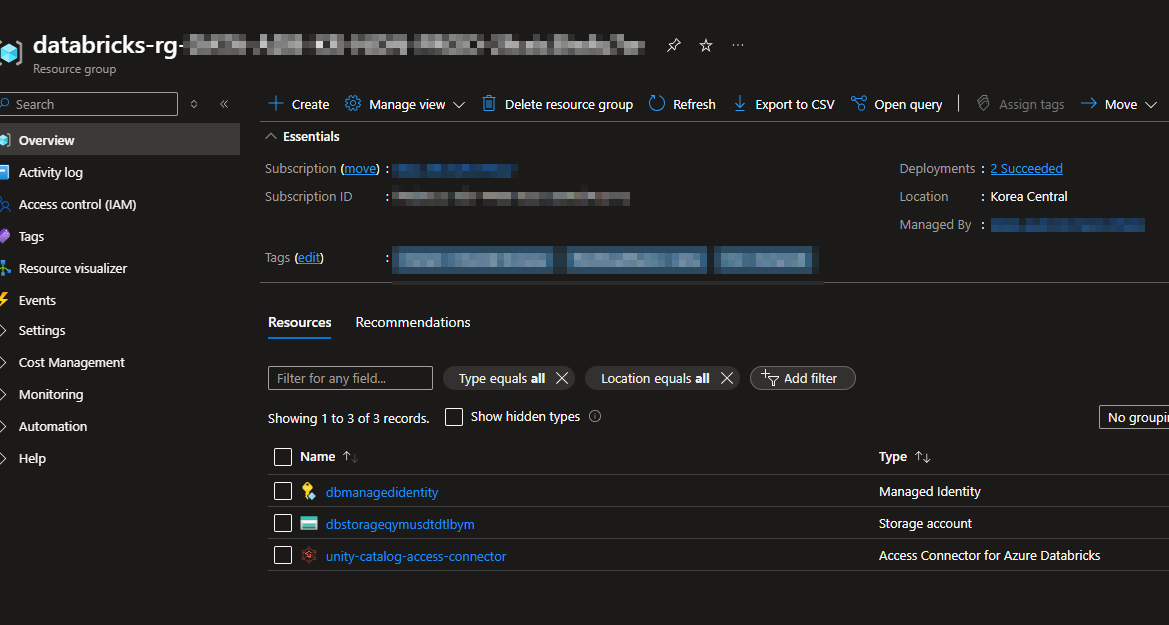Click the info icon beside Show hidden types

point(595,416)
